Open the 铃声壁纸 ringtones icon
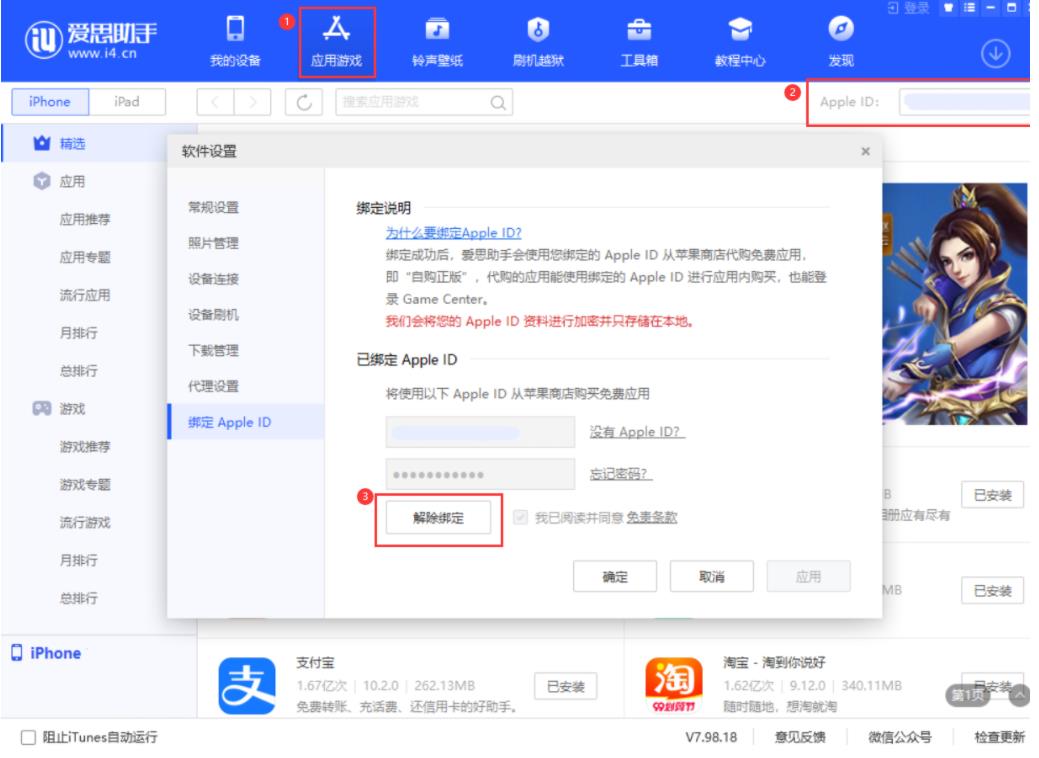The height and width of the screenshot is (758, 1039). point(438,29)
